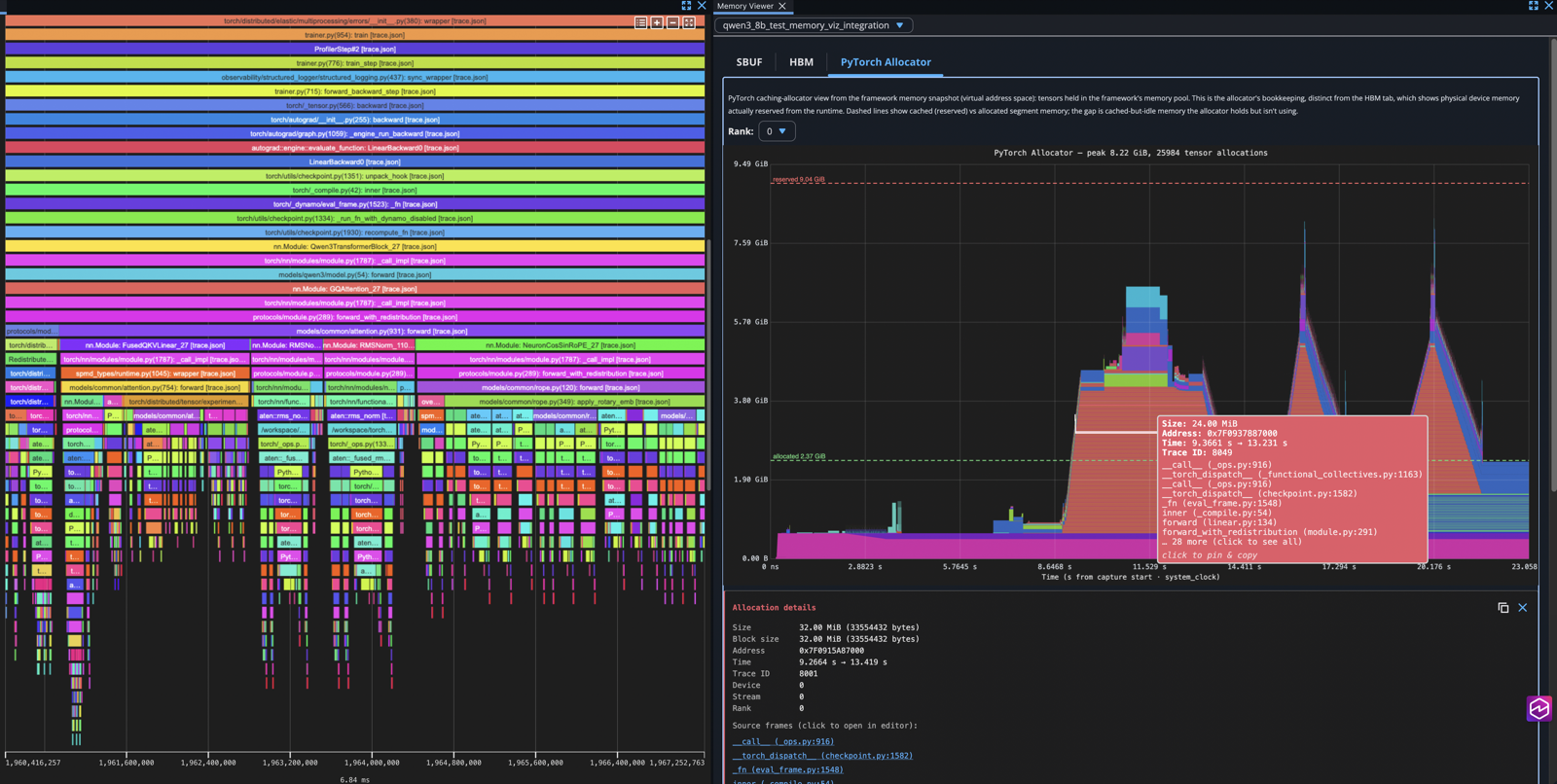Click the Trace ID value 8001
The height and width of the screenshot is (784, 1557).
click(809, 674)
